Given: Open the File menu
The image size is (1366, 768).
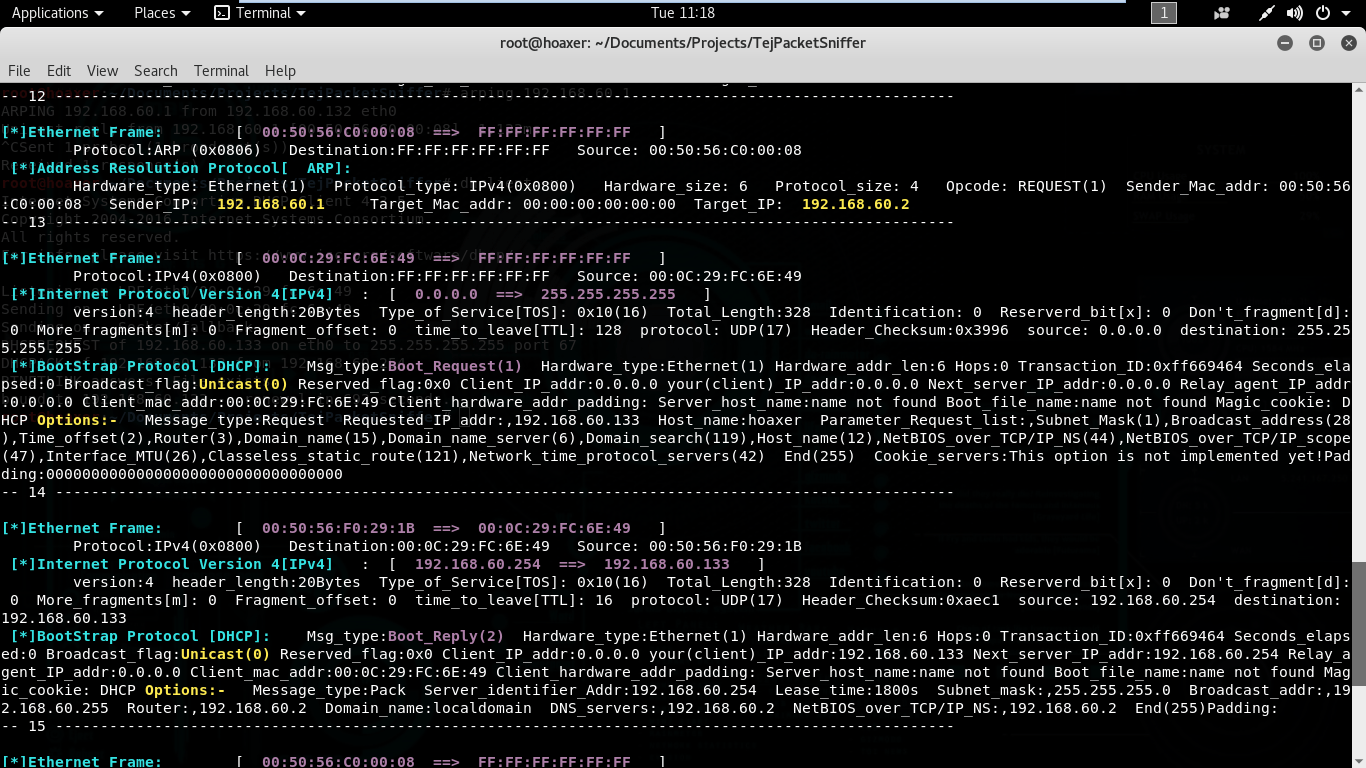Looking at the screenshot, I should [19, 70].
